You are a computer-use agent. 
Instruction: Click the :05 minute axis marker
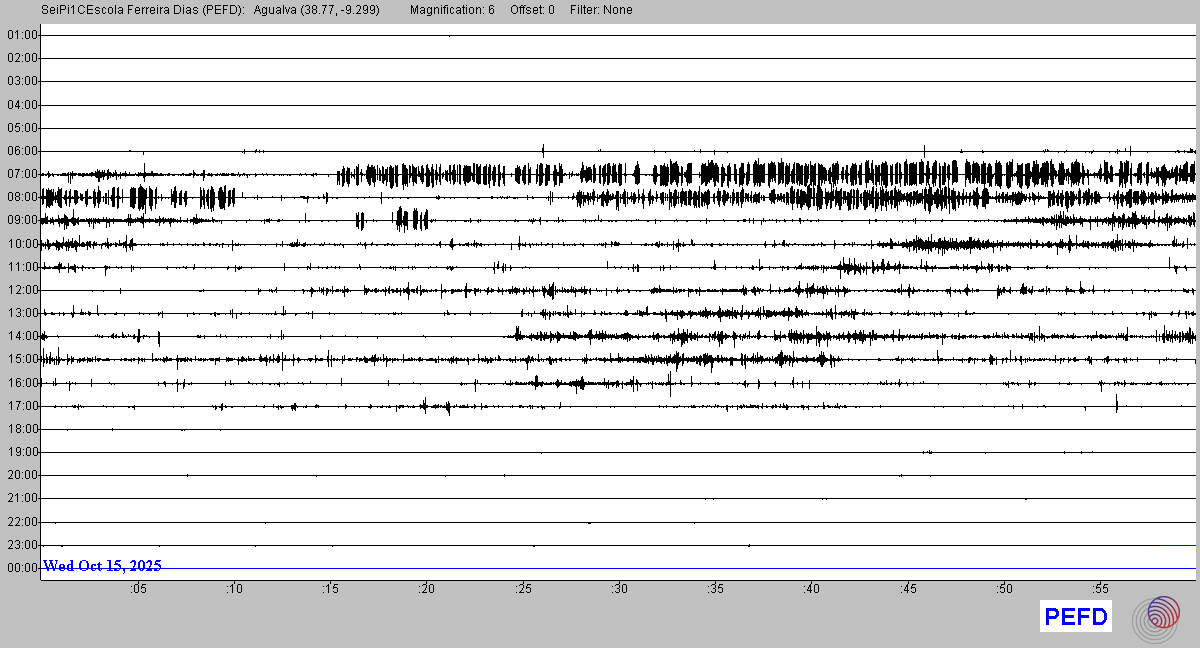[138, 589]
